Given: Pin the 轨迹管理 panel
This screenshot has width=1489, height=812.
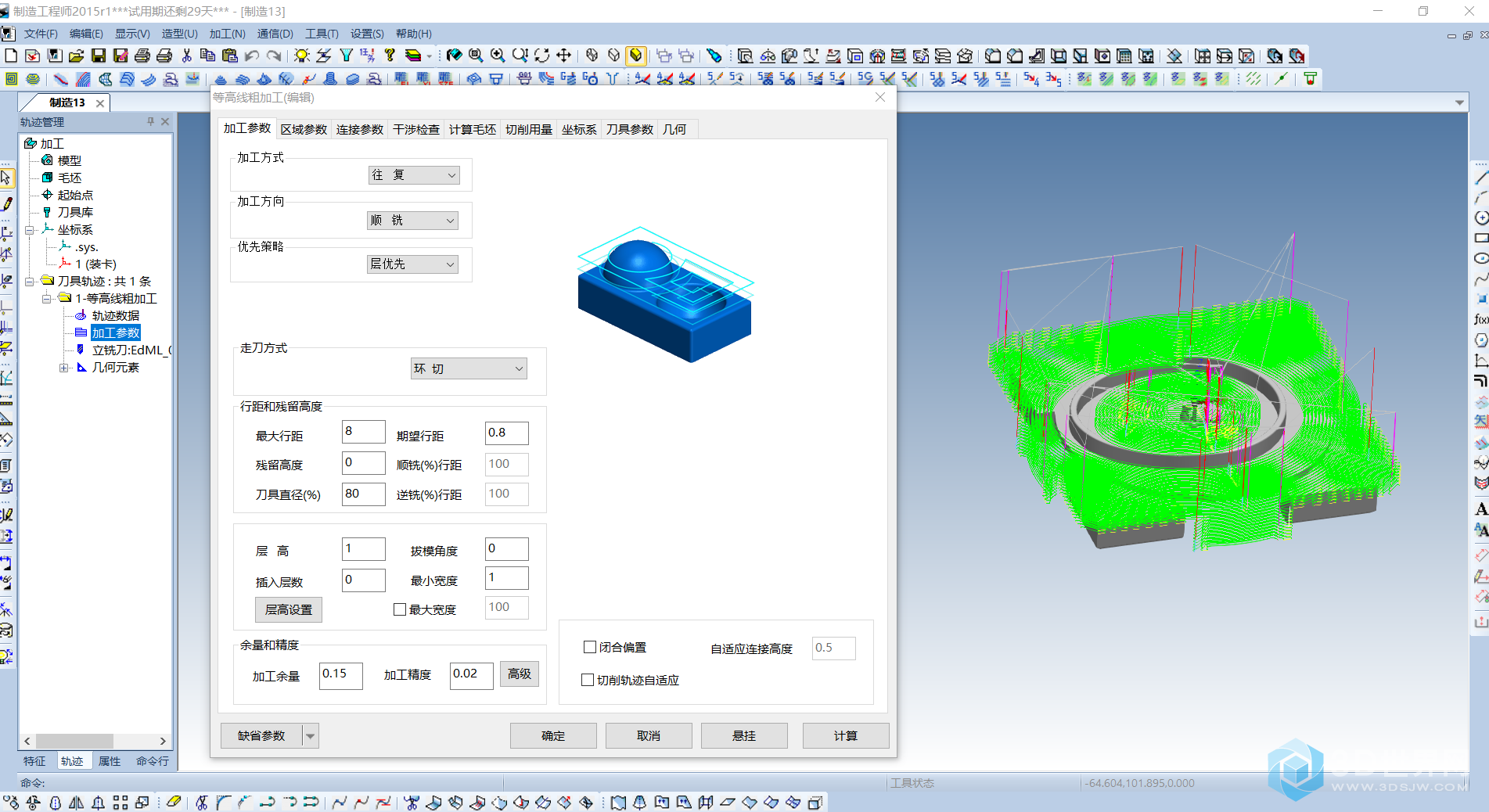Looking at the screenshot, I should tap(150, 121).
